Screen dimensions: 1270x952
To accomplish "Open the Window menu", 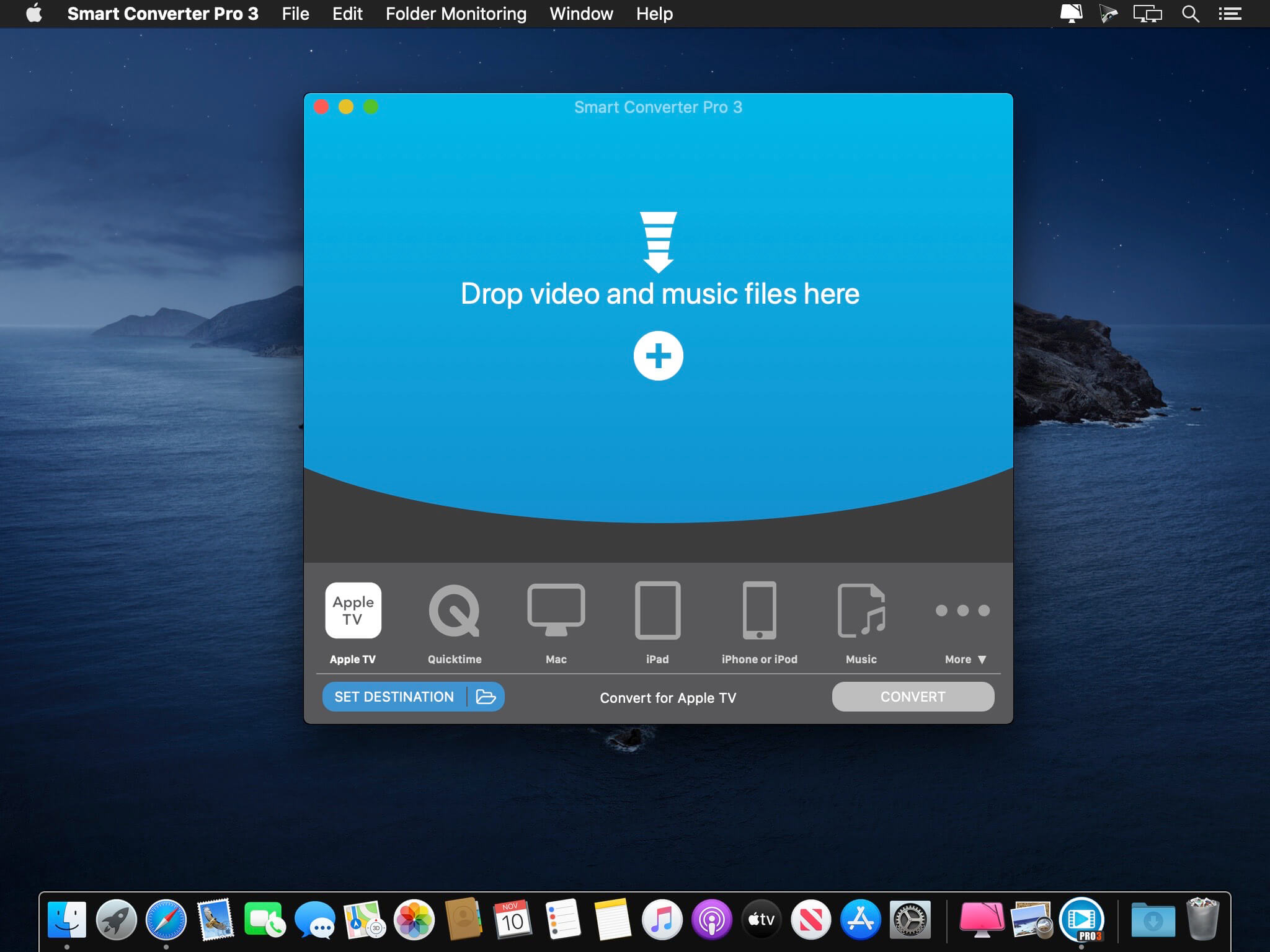I will click(x=580, y=14).
